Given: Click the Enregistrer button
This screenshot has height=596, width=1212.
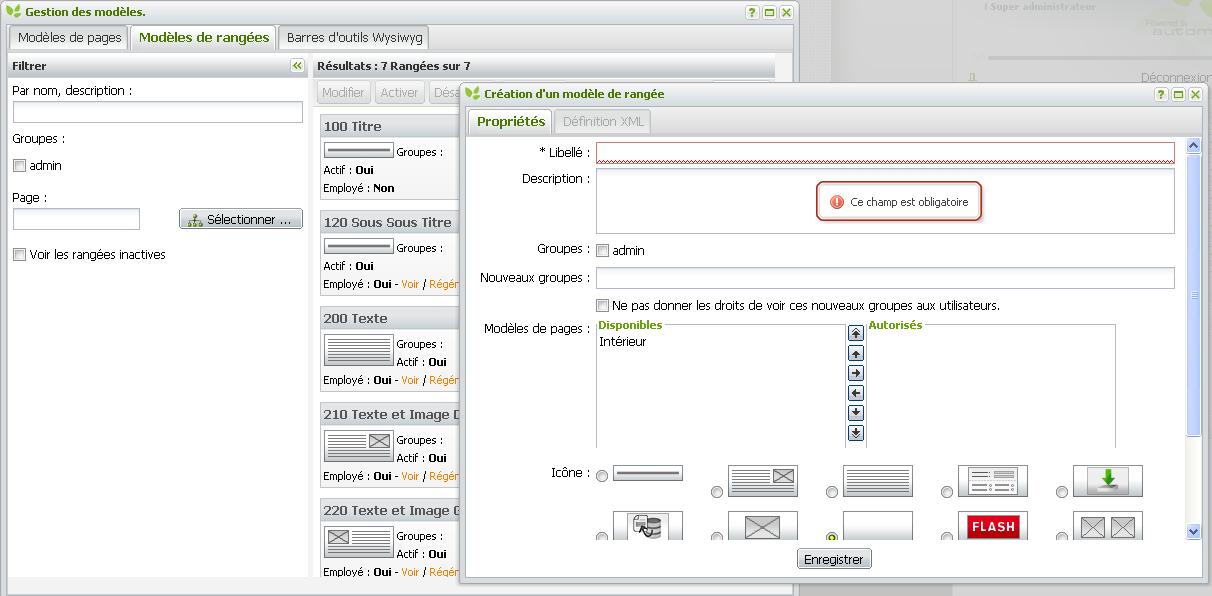Looking at the screenshot, I should [834, 559].
